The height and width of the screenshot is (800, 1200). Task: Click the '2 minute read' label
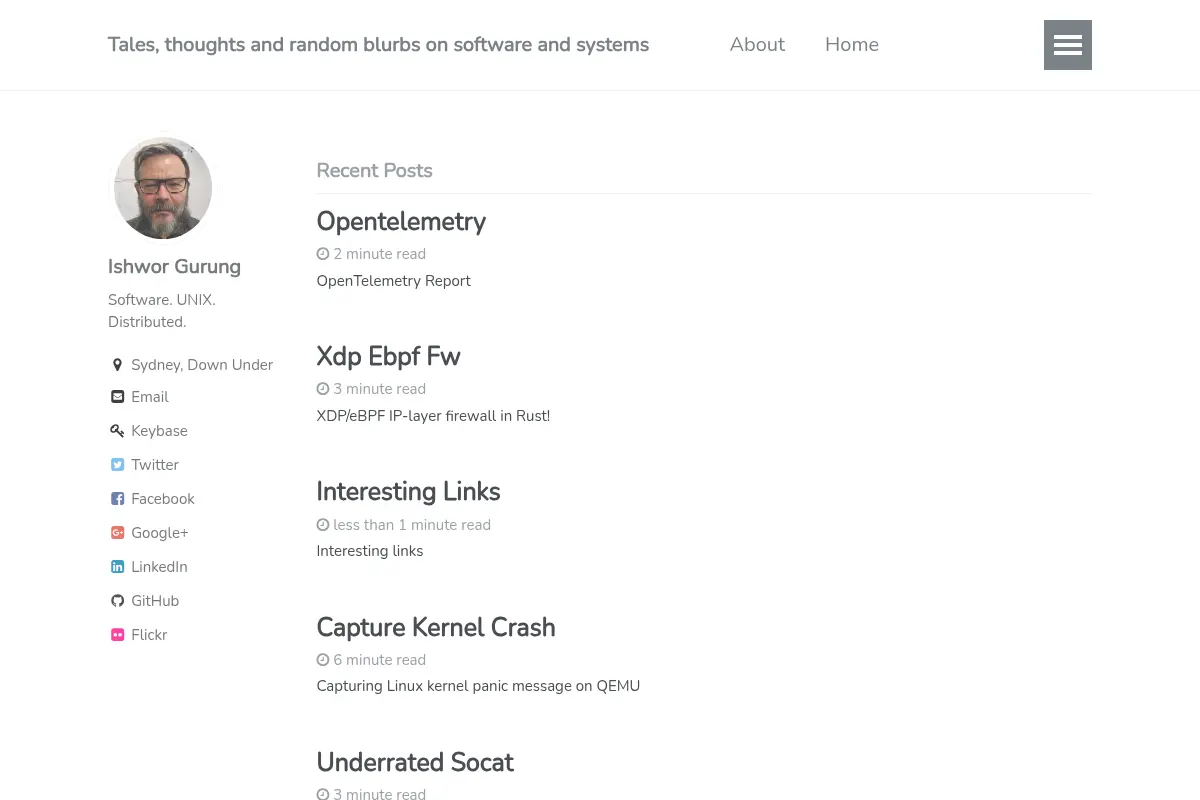pyautogui.click(x=380, y=254)
